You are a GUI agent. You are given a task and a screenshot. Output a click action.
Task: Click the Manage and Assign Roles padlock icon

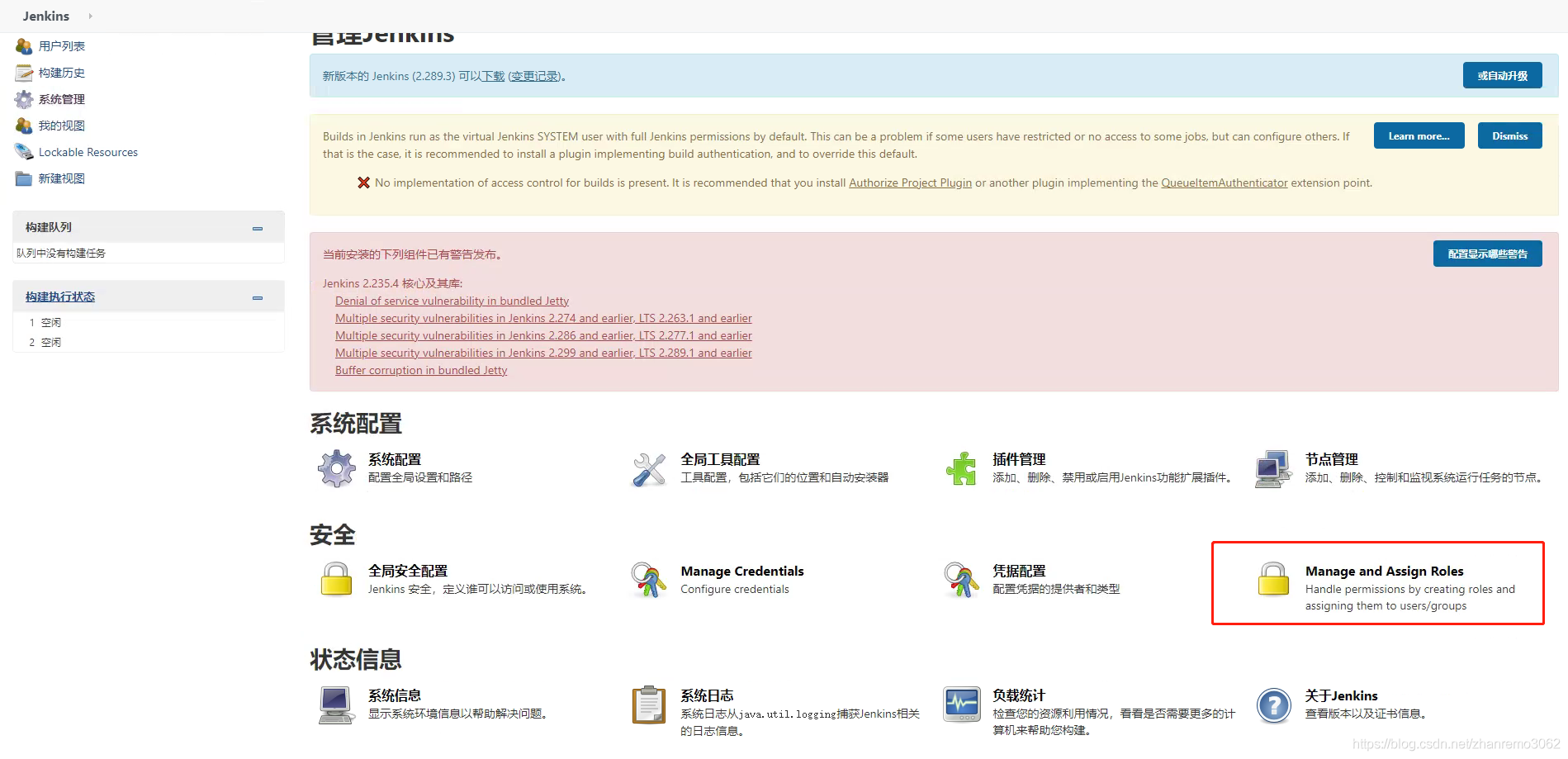[x=1273, y=579]
